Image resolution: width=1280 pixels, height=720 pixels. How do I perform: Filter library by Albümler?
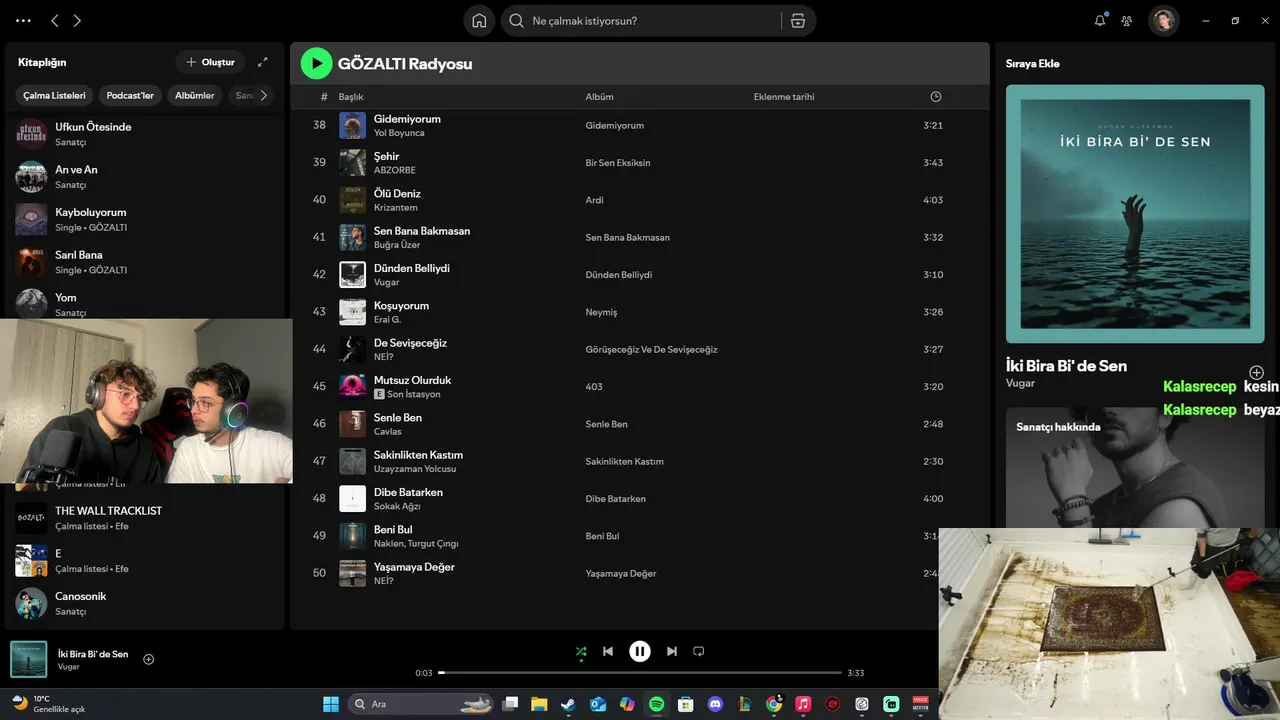click(x=195, y=96)
